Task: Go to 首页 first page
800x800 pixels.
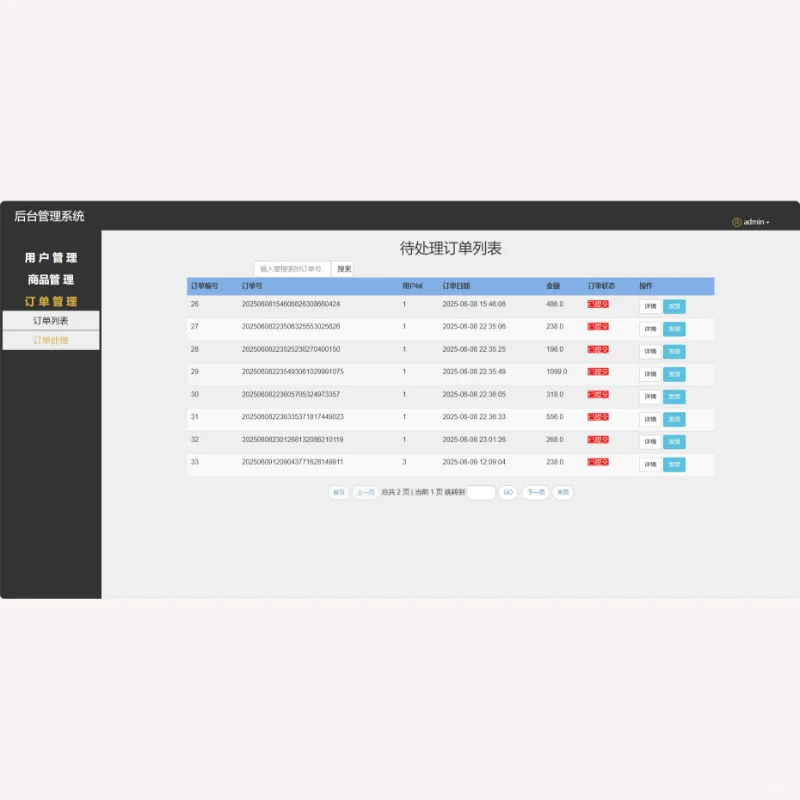Action: 340,492
